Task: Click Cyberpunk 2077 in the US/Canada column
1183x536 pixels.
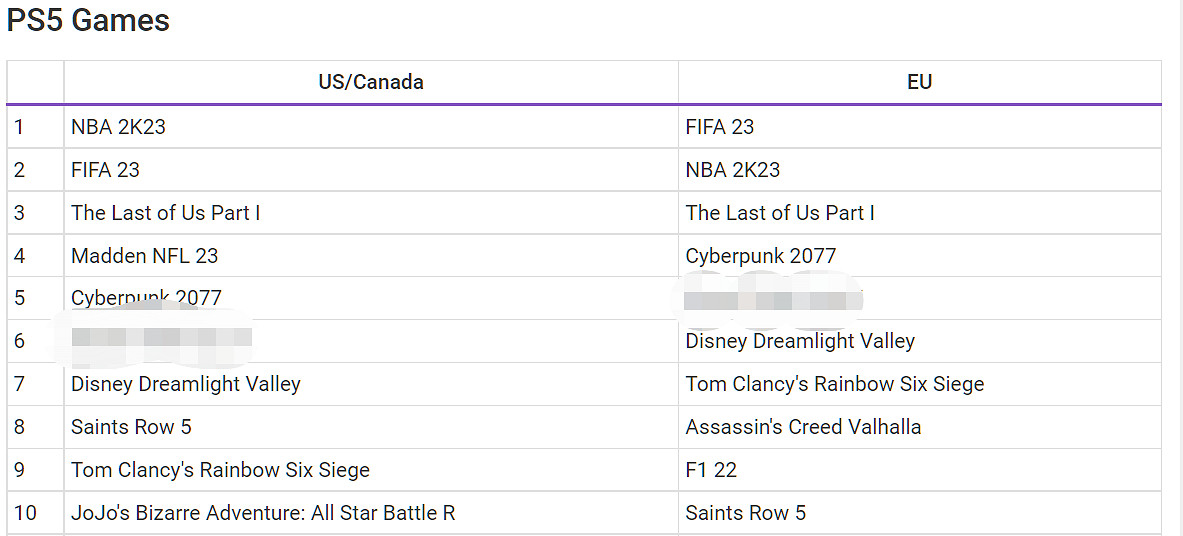Action: (146, 297)
